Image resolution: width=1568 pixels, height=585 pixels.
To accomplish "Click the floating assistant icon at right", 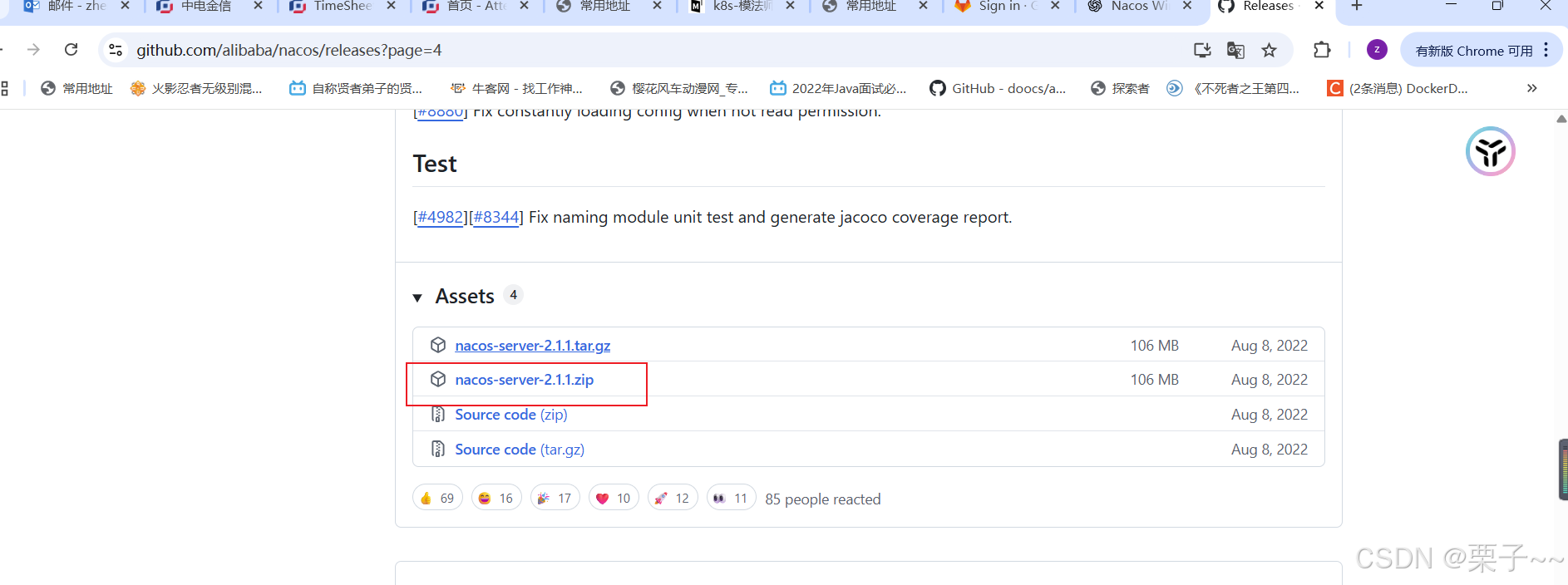I will coord(1490,151).
